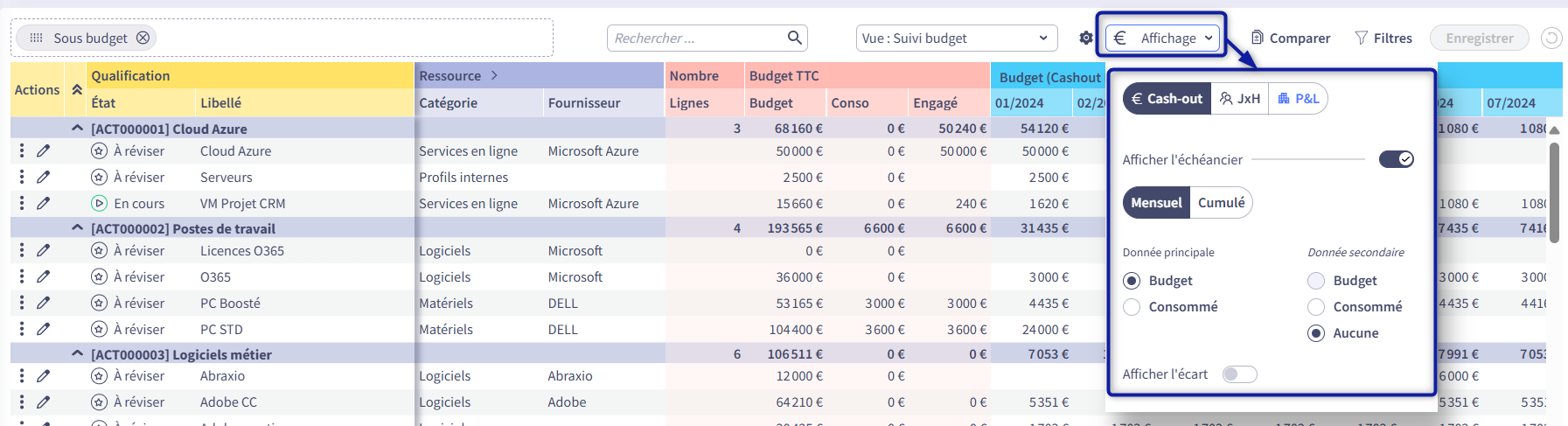This screenshot has width=1568, height=426.
Task: Edit the Serveurs line with pencil
Action: coord(43,177)
